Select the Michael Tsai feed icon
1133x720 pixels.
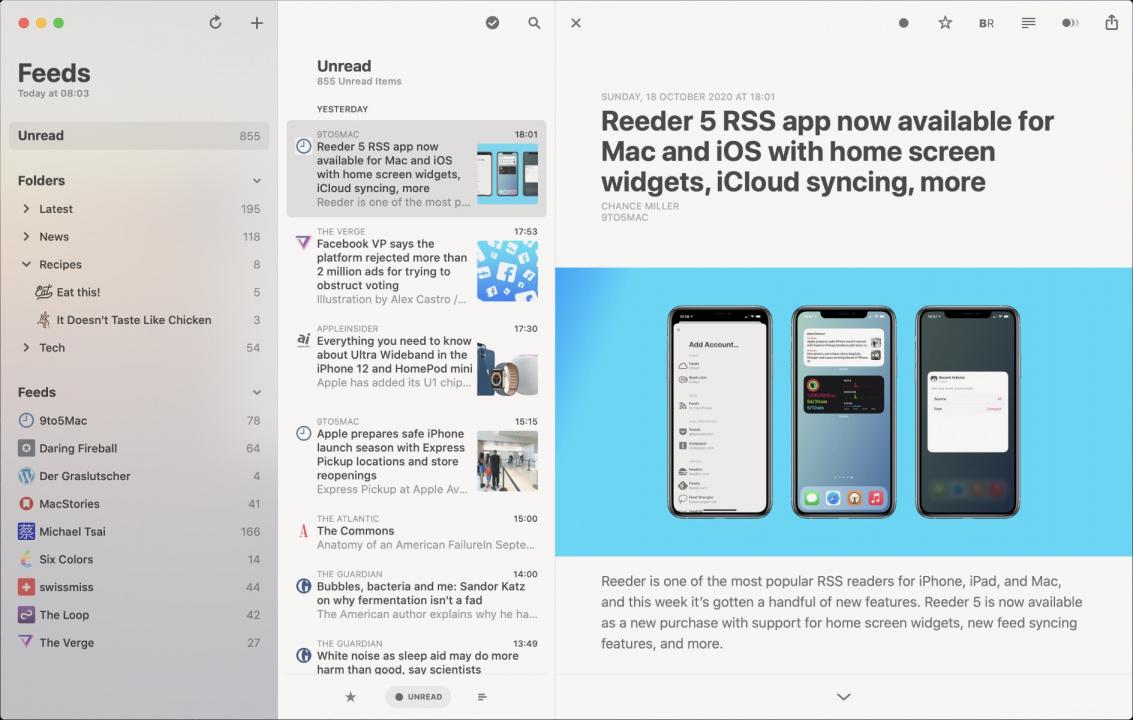click(x=26, y=531)
